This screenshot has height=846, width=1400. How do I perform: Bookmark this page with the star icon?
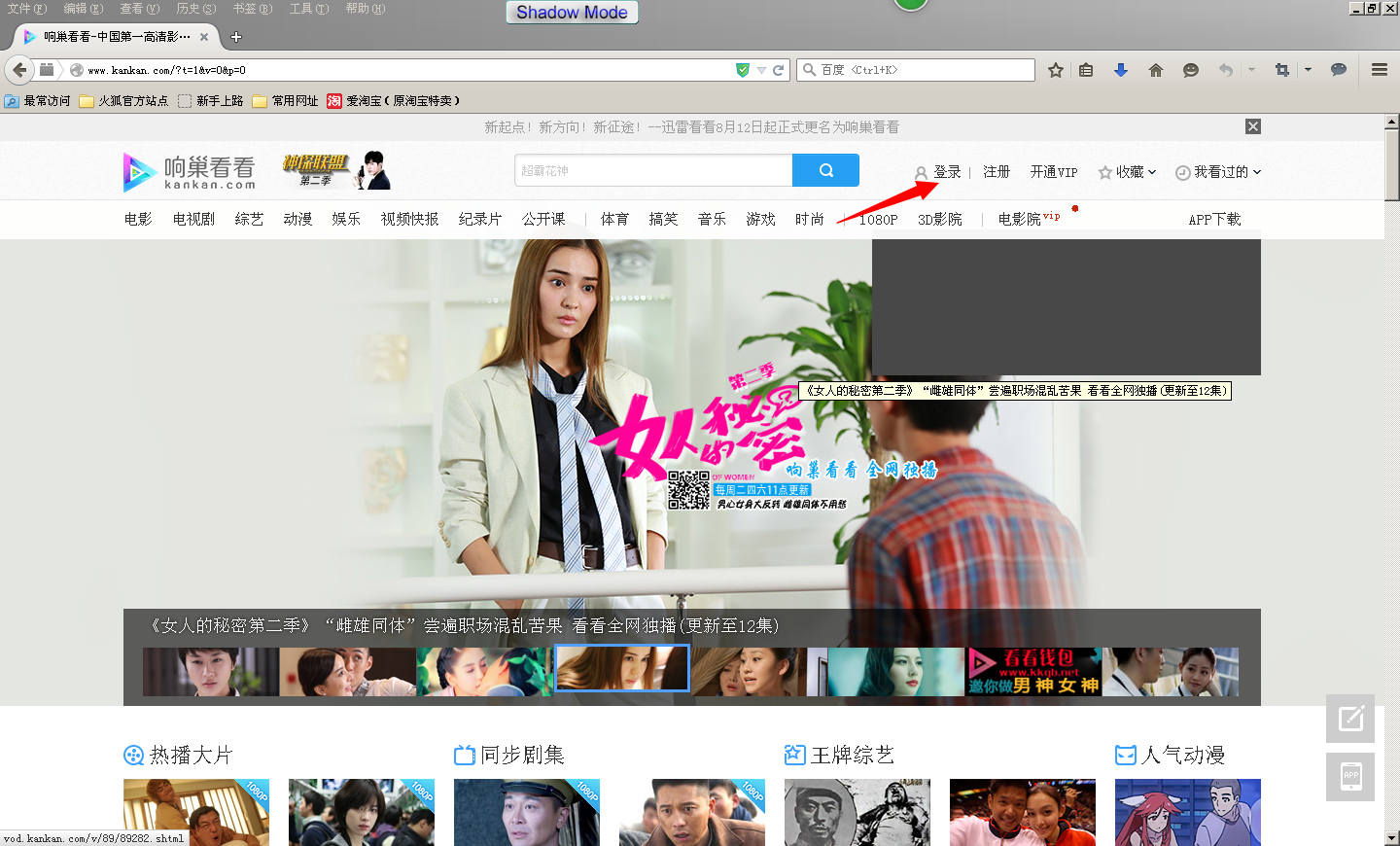[1056, 70]
